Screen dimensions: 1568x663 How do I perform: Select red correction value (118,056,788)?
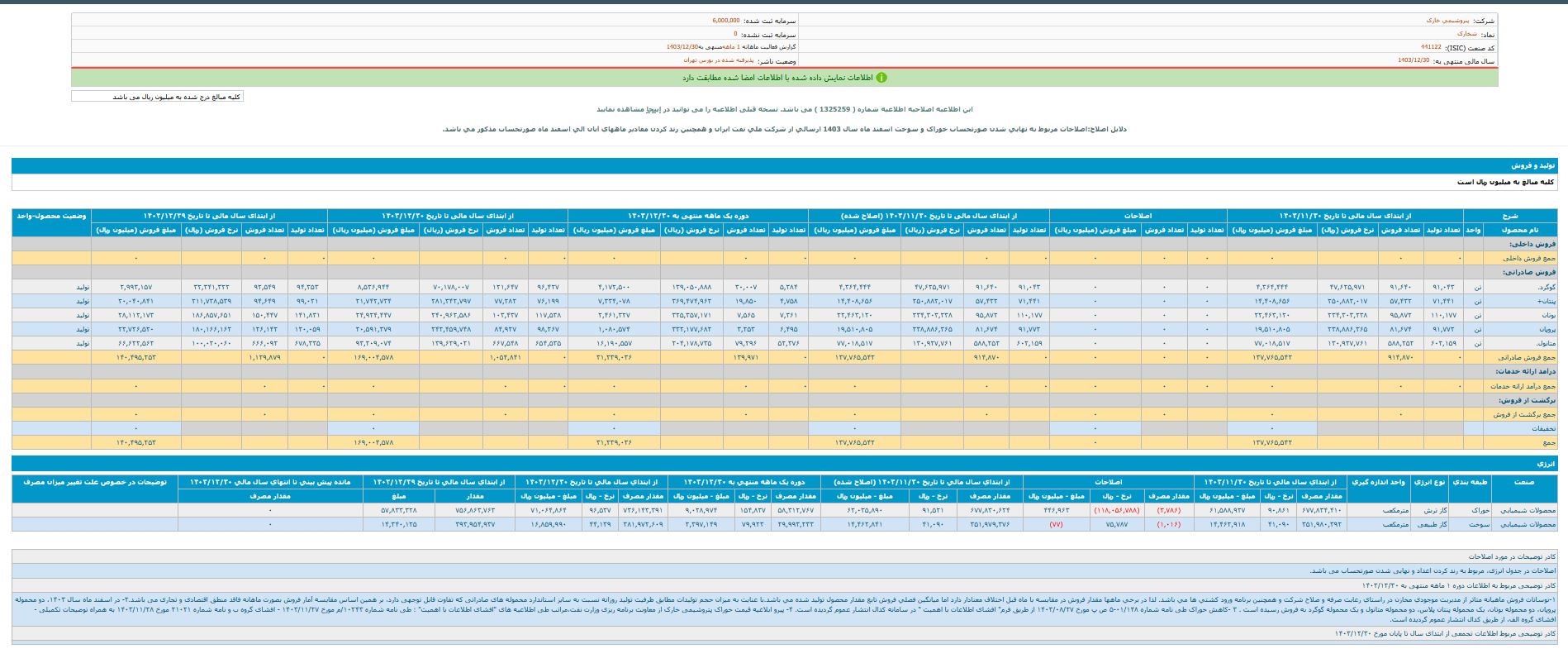(1116, 510)
